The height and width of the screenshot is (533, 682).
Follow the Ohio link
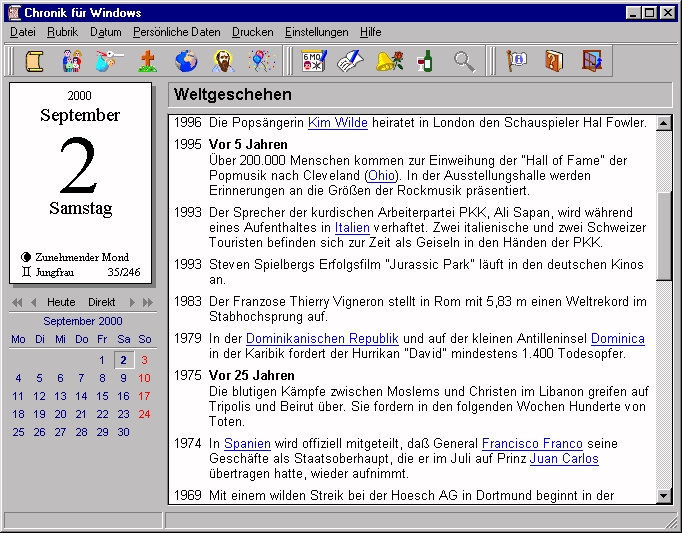tap(381, 176)
